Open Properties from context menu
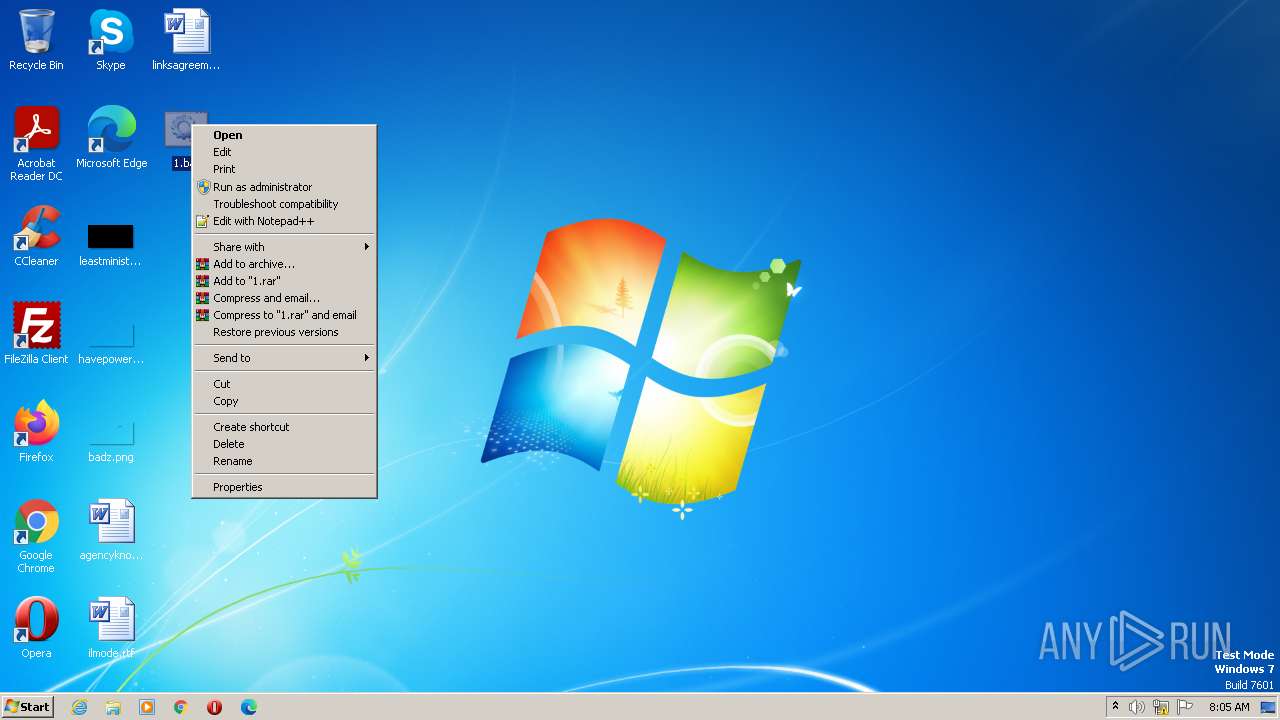 click(x=284, y=487)
